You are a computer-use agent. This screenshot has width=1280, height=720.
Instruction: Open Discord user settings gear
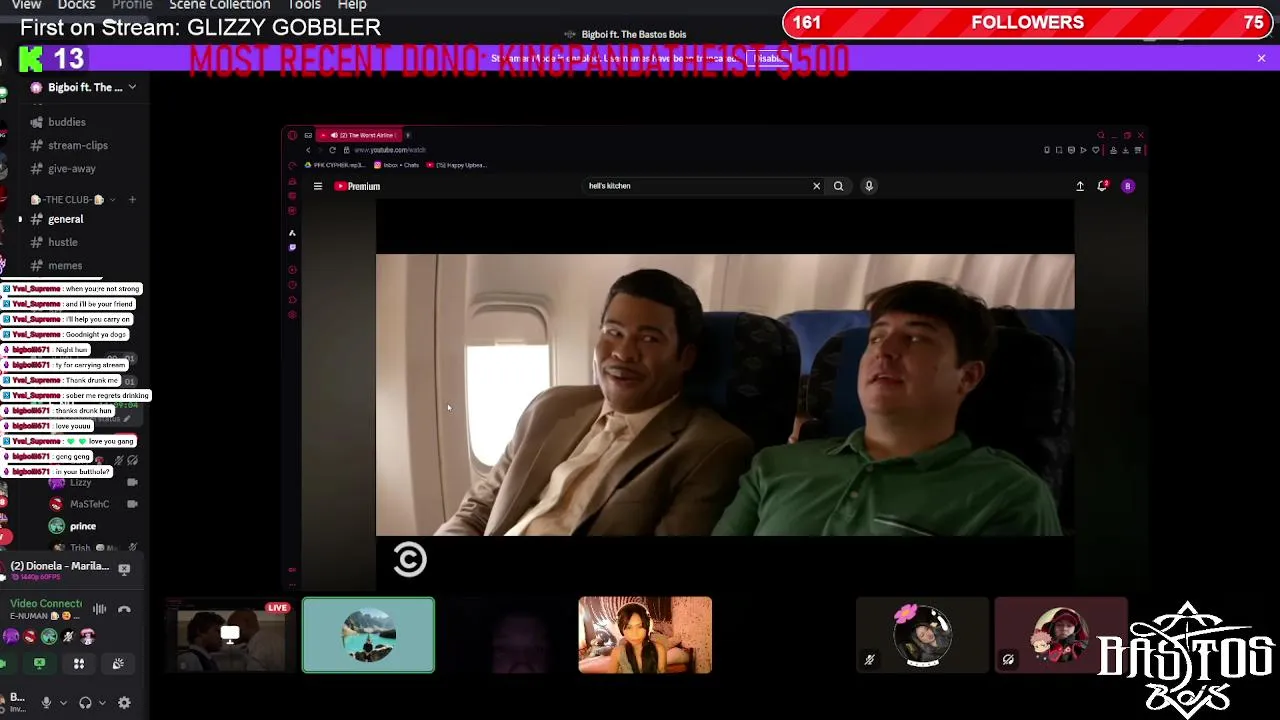(x=124, y=703)
